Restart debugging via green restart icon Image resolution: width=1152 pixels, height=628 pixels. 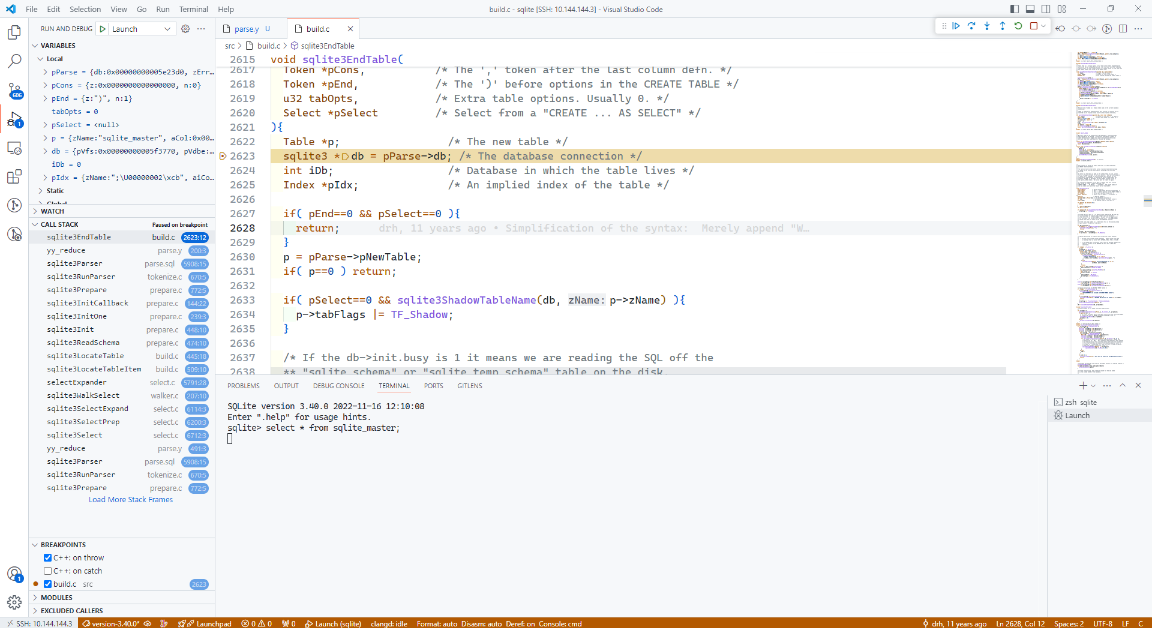(1017, 26)
